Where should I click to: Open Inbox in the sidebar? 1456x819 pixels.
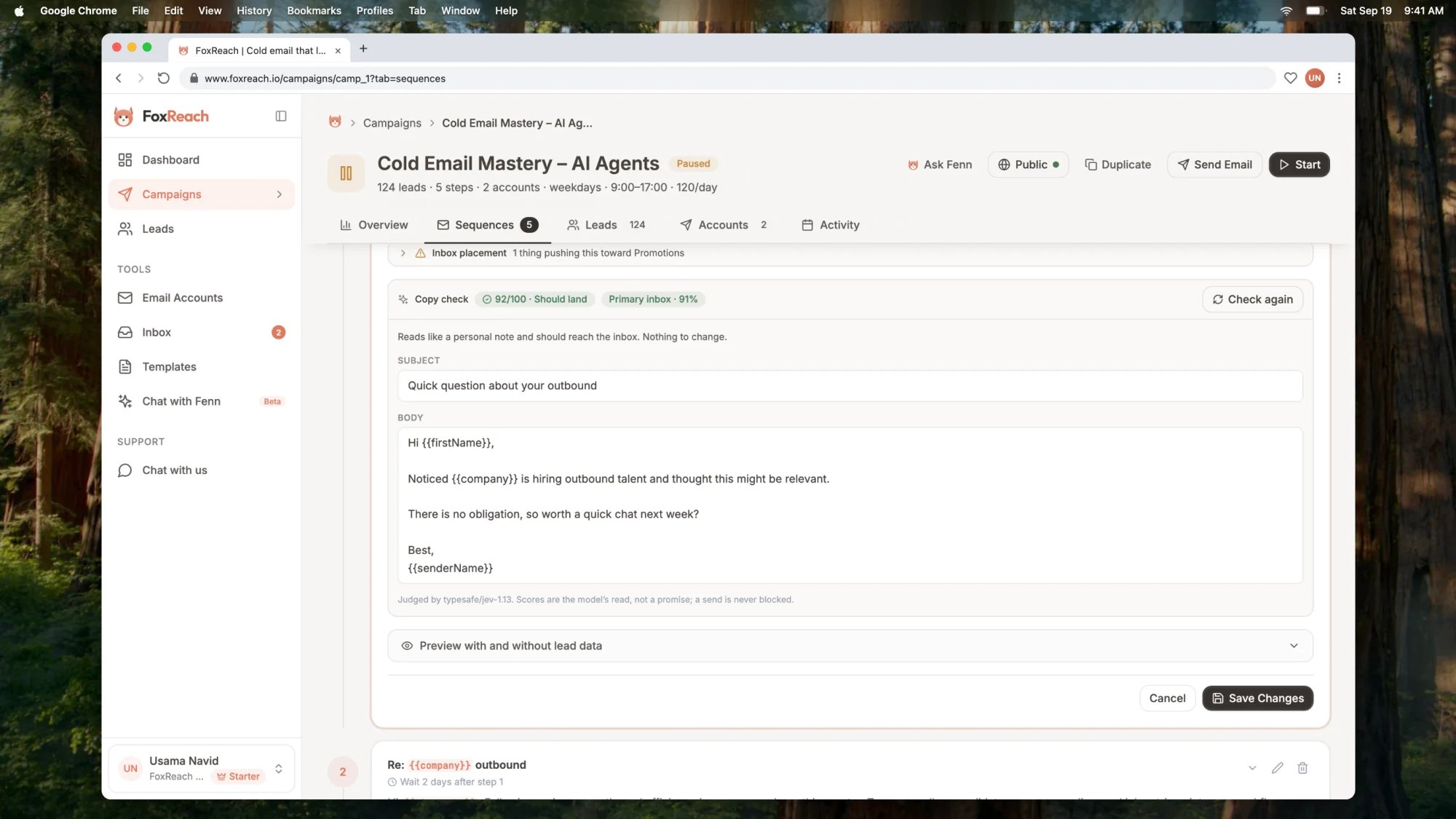(202, 333)
